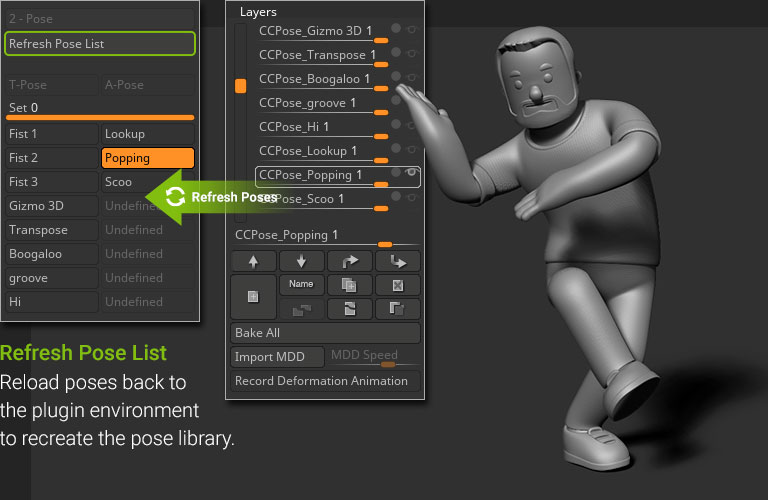Click the Set 0 pose slider
Viewport: 768px width, 500px height.
99,109
